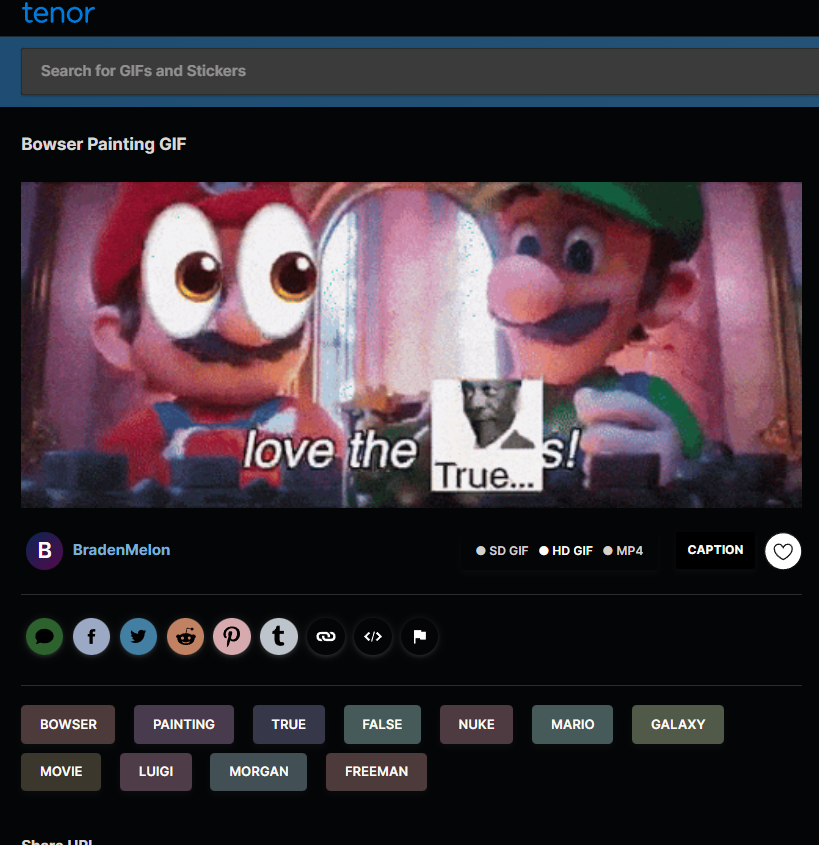Click the Bowser Painting GIF image
This screenshot has height=845, width=819.
[411, 345]
